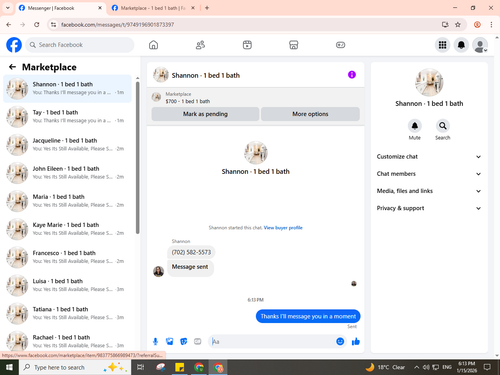Reload the page in the browser

[37, 24]
